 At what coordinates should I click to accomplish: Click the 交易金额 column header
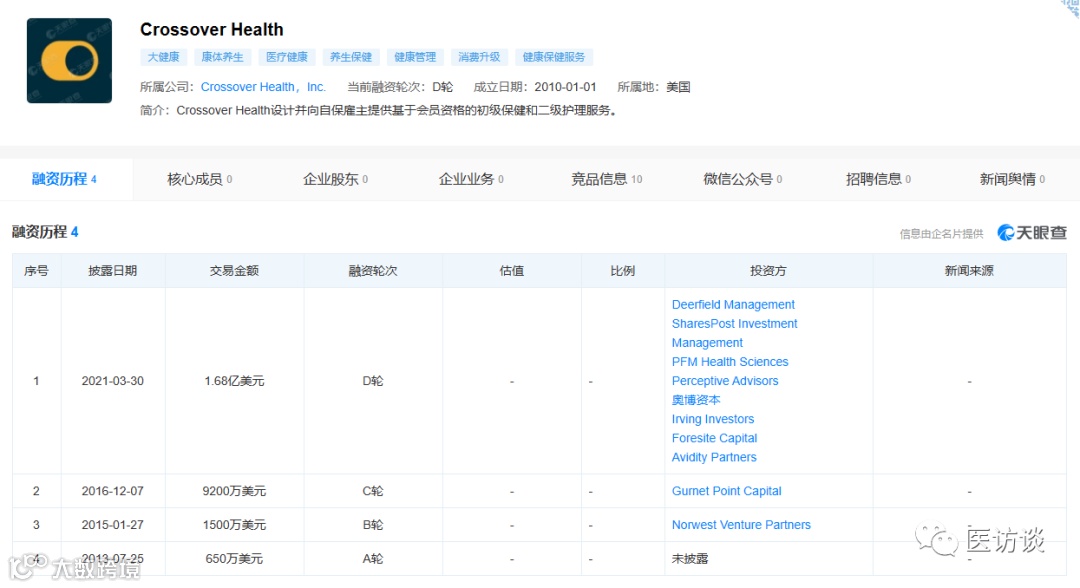point(234,271)
